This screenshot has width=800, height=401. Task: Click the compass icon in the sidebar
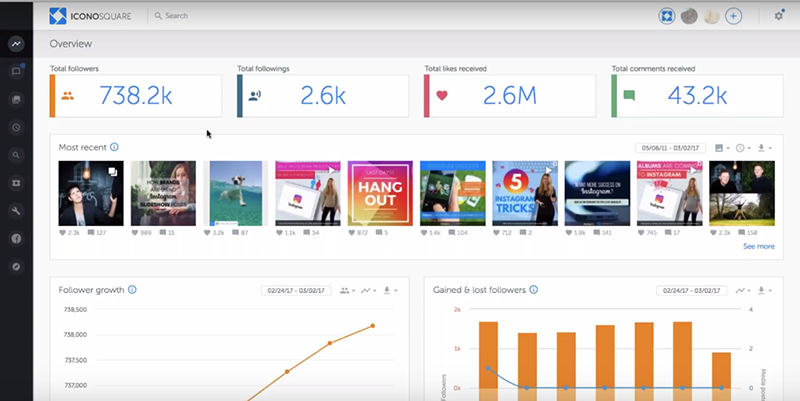pyautogui.click(x=15, y=267)
